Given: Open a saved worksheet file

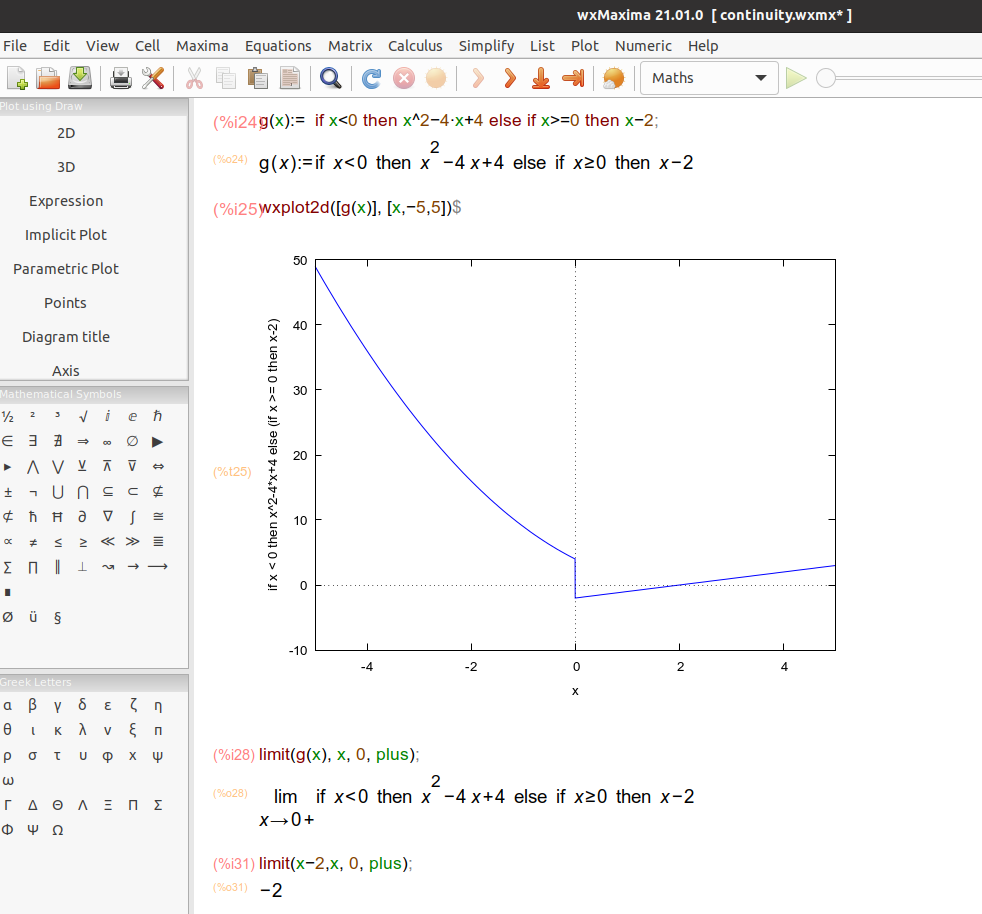Looking at the screenshot, I should (x=48, y=78).
